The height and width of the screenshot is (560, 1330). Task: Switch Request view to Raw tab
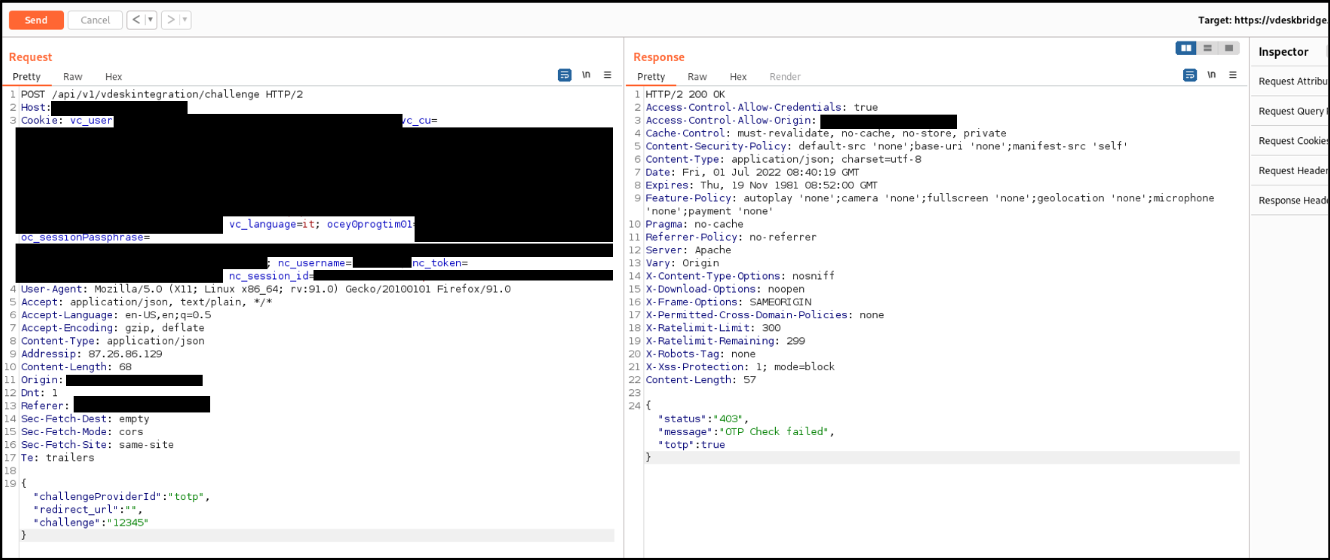(x=73, y=77)
